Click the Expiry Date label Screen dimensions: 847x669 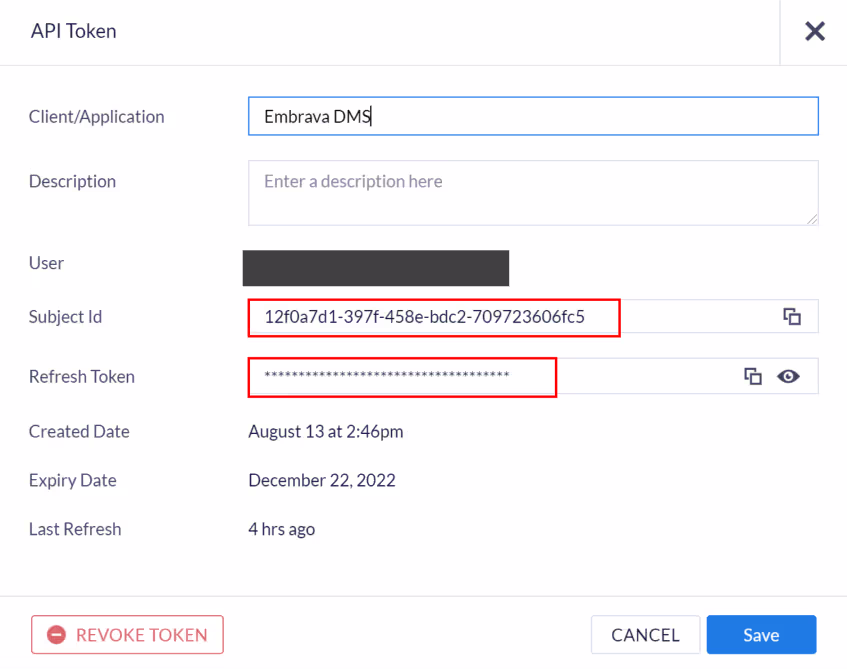(x=73, y=480)
